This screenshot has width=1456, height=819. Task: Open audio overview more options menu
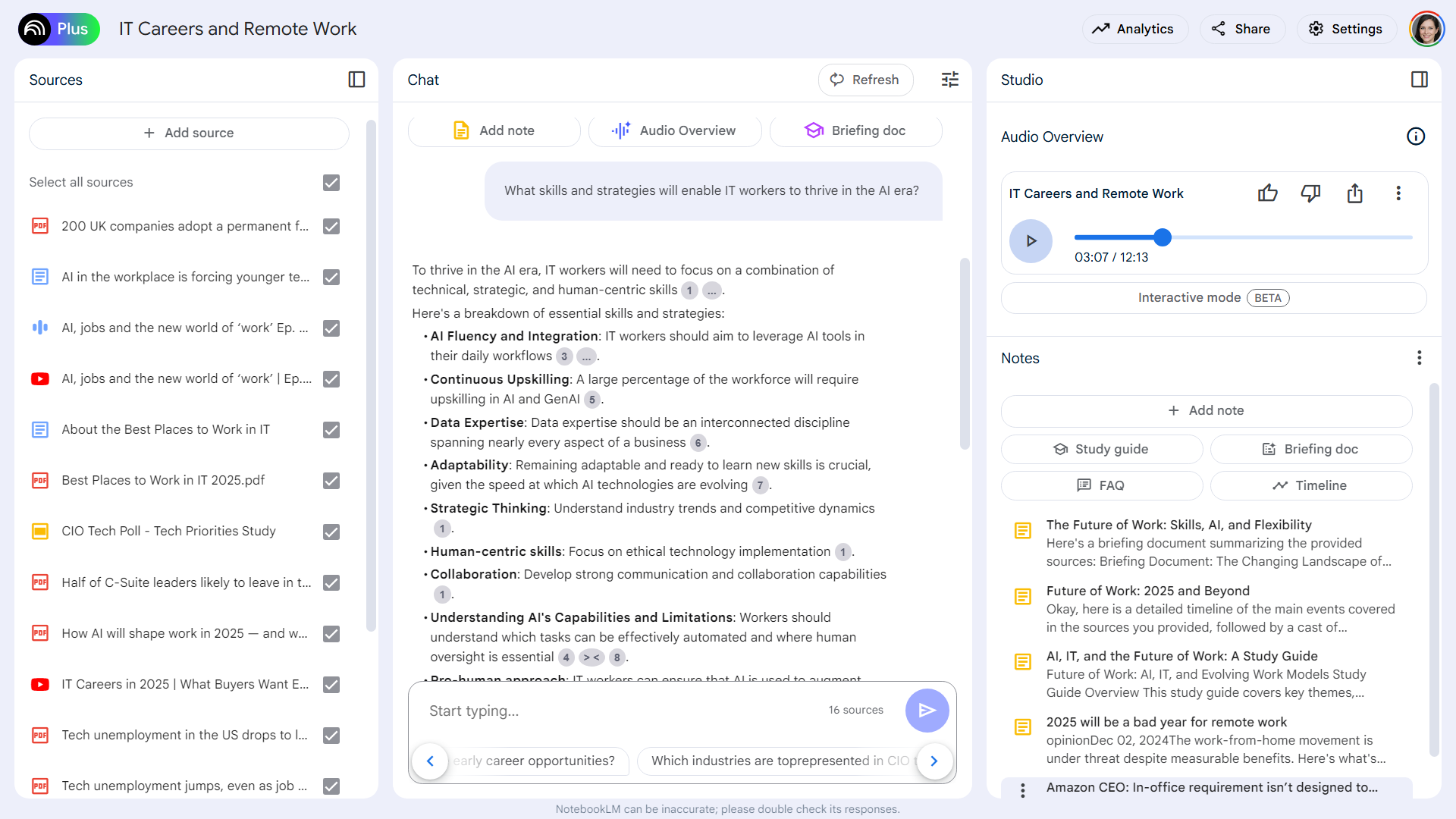point(1398,193)
